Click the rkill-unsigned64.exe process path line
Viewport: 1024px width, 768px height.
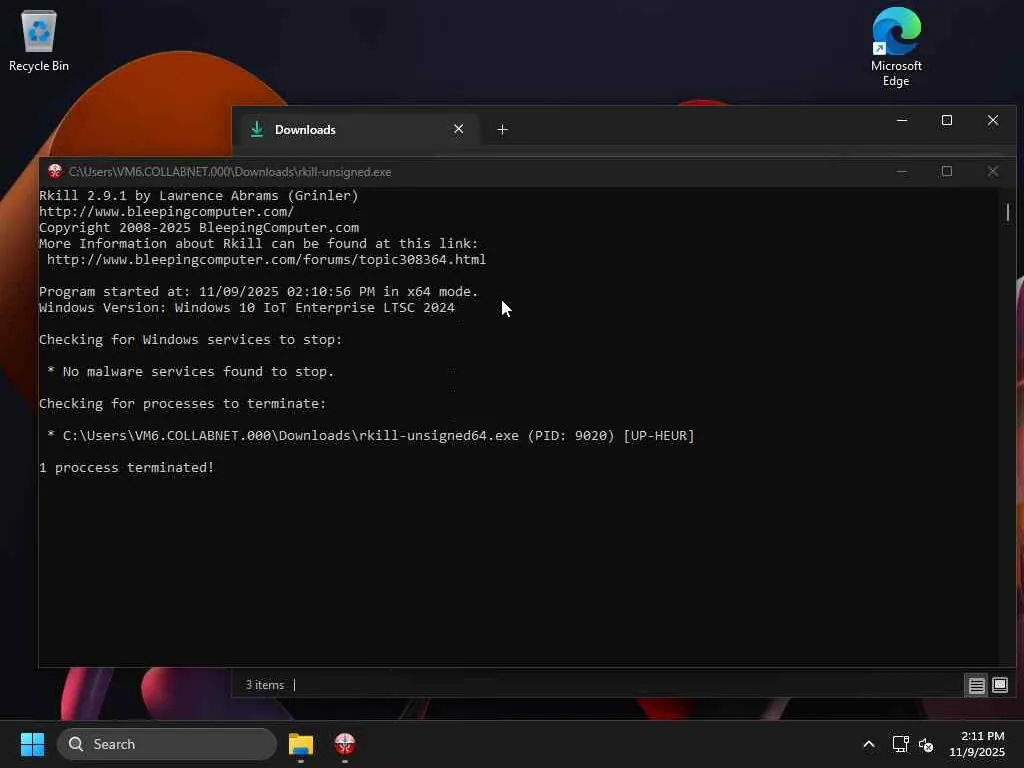click(371, 436)
